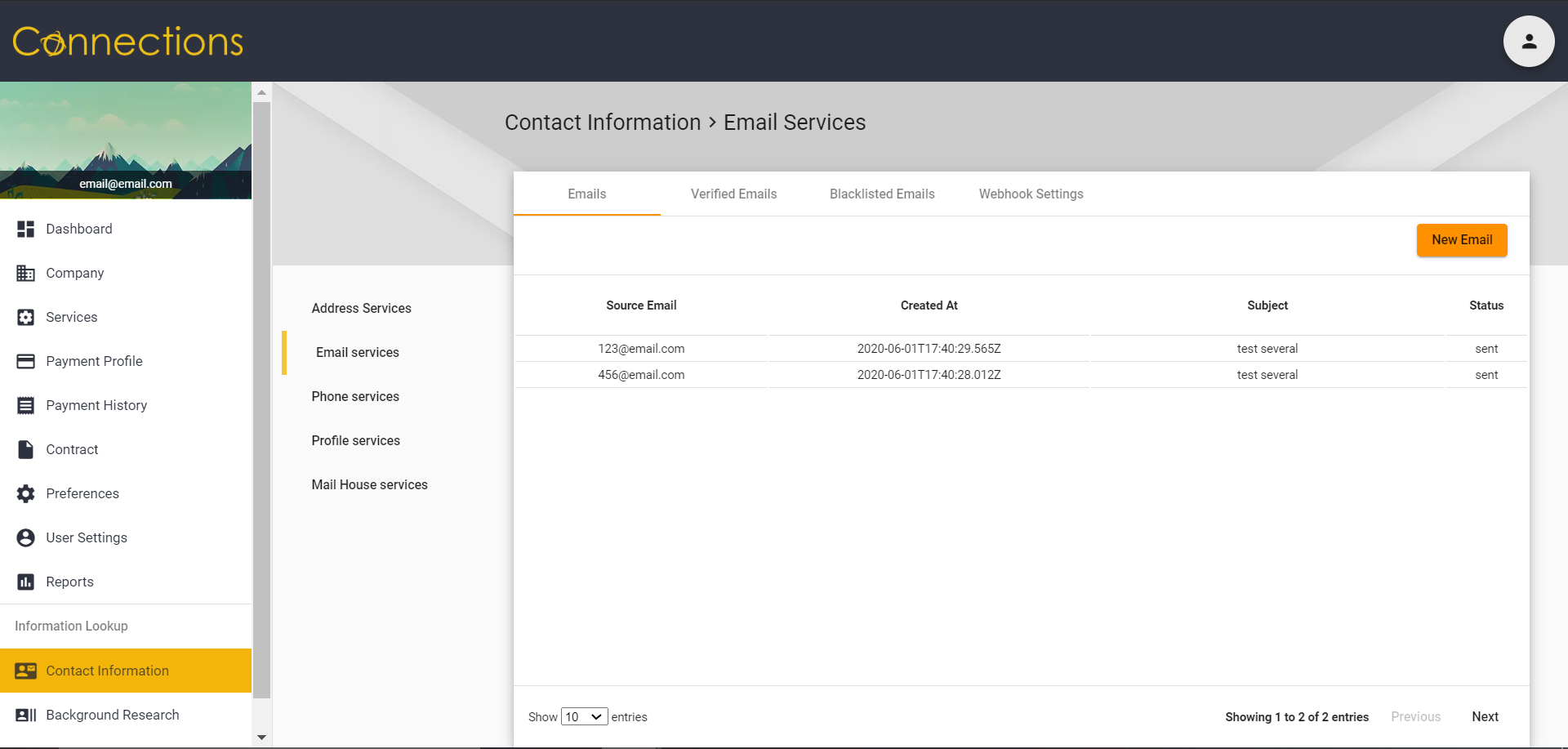The height and width of the screenshot is (749, 1568).
Task: Open Services from the sidebar
Action: 126,317
